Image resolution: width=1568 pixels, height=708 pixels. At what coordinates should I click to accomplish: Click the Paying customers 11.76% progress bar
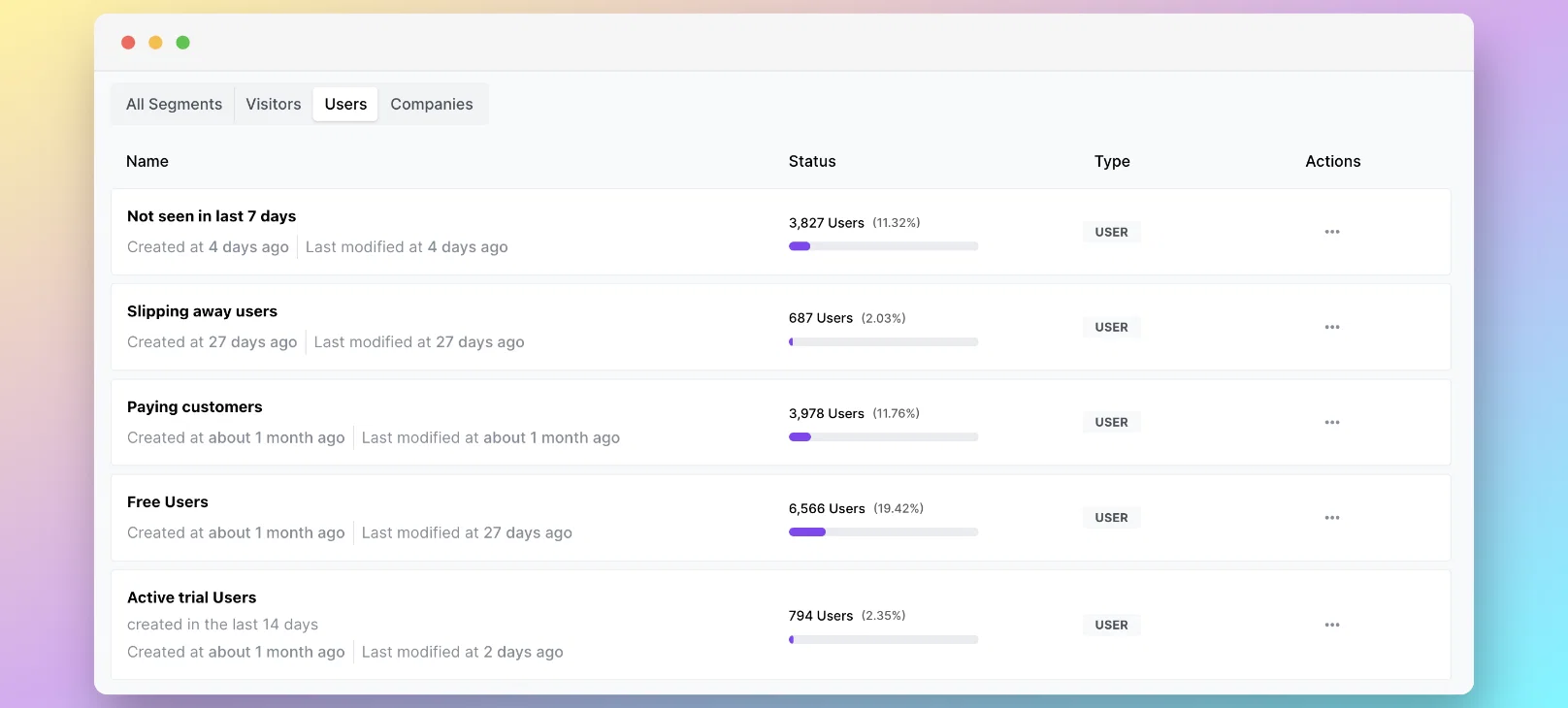883,436
